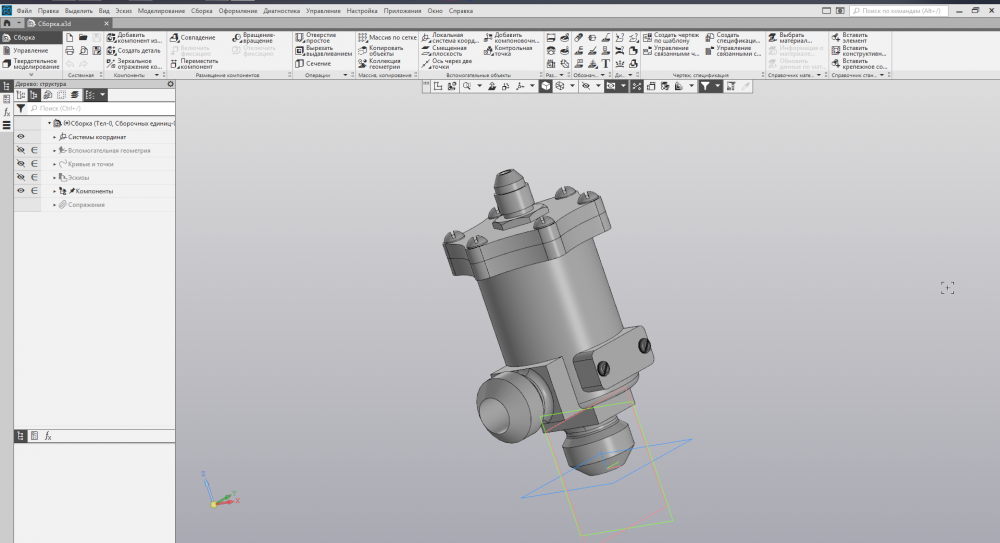Open the tree panel settings gear
This screenshot has height=543, width=1000.
click(x=170, y=84)
